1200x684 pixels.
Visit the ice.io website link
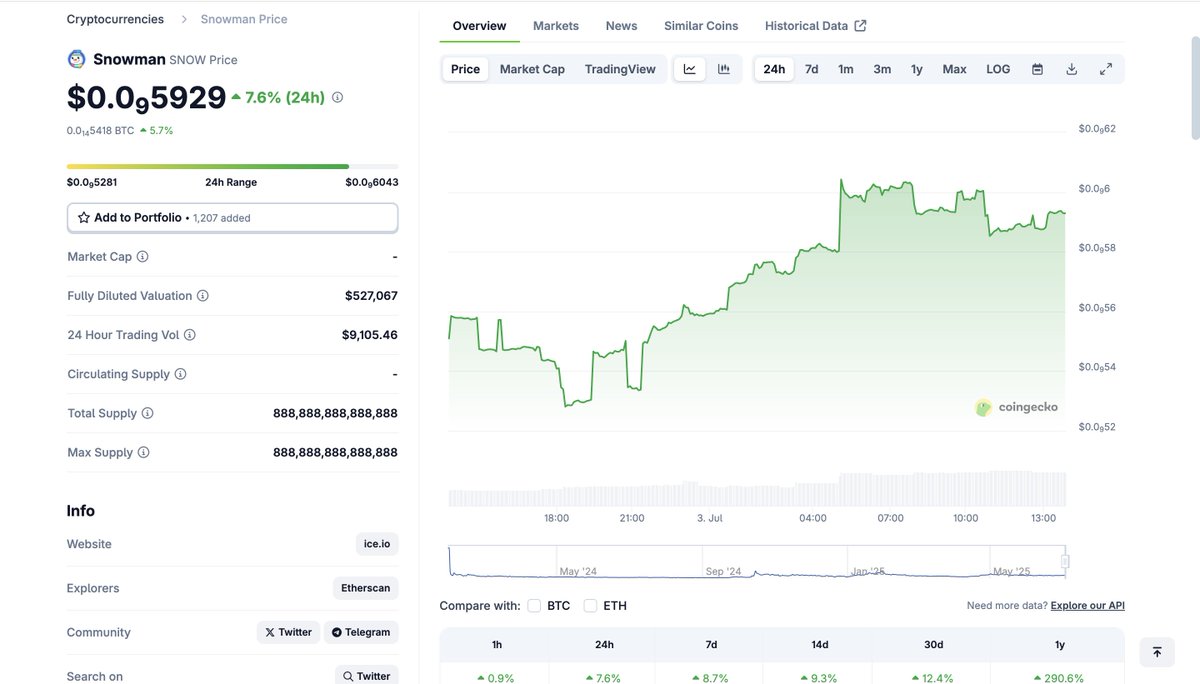point(377,544)
